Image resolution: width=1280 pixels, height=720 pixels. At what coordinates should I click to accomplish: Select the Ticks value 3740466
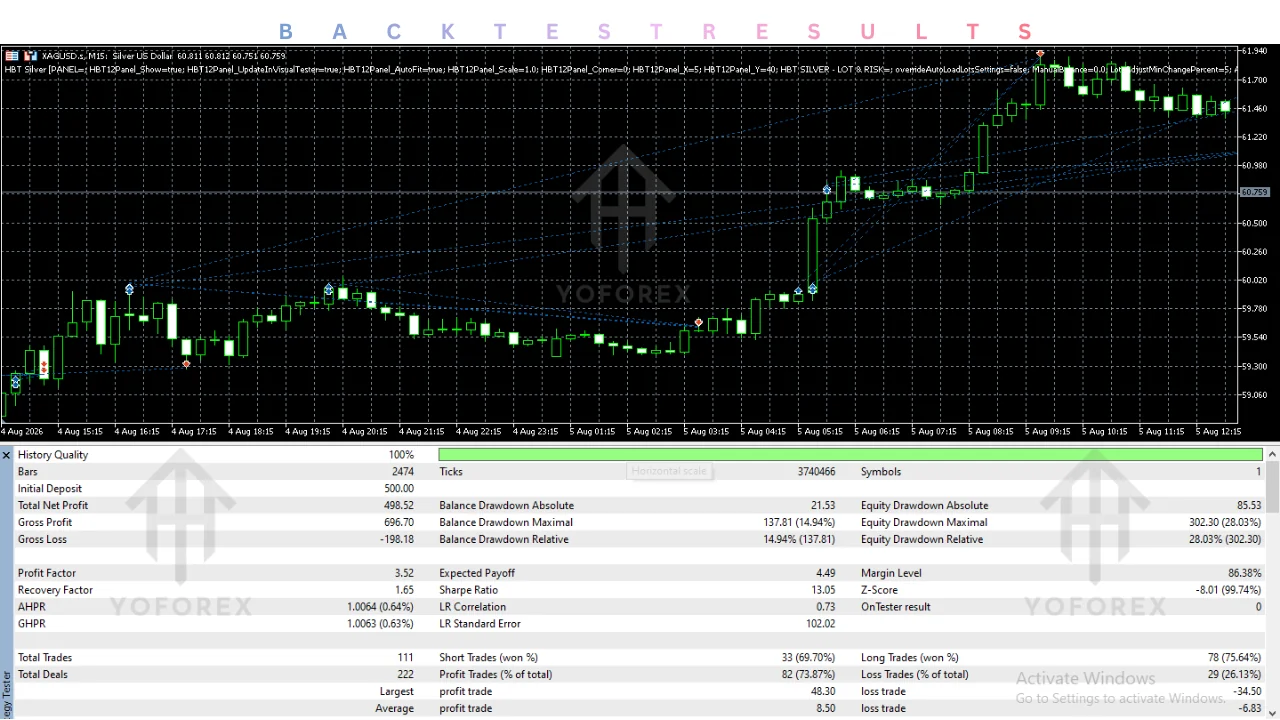click(x=816, y=472)
